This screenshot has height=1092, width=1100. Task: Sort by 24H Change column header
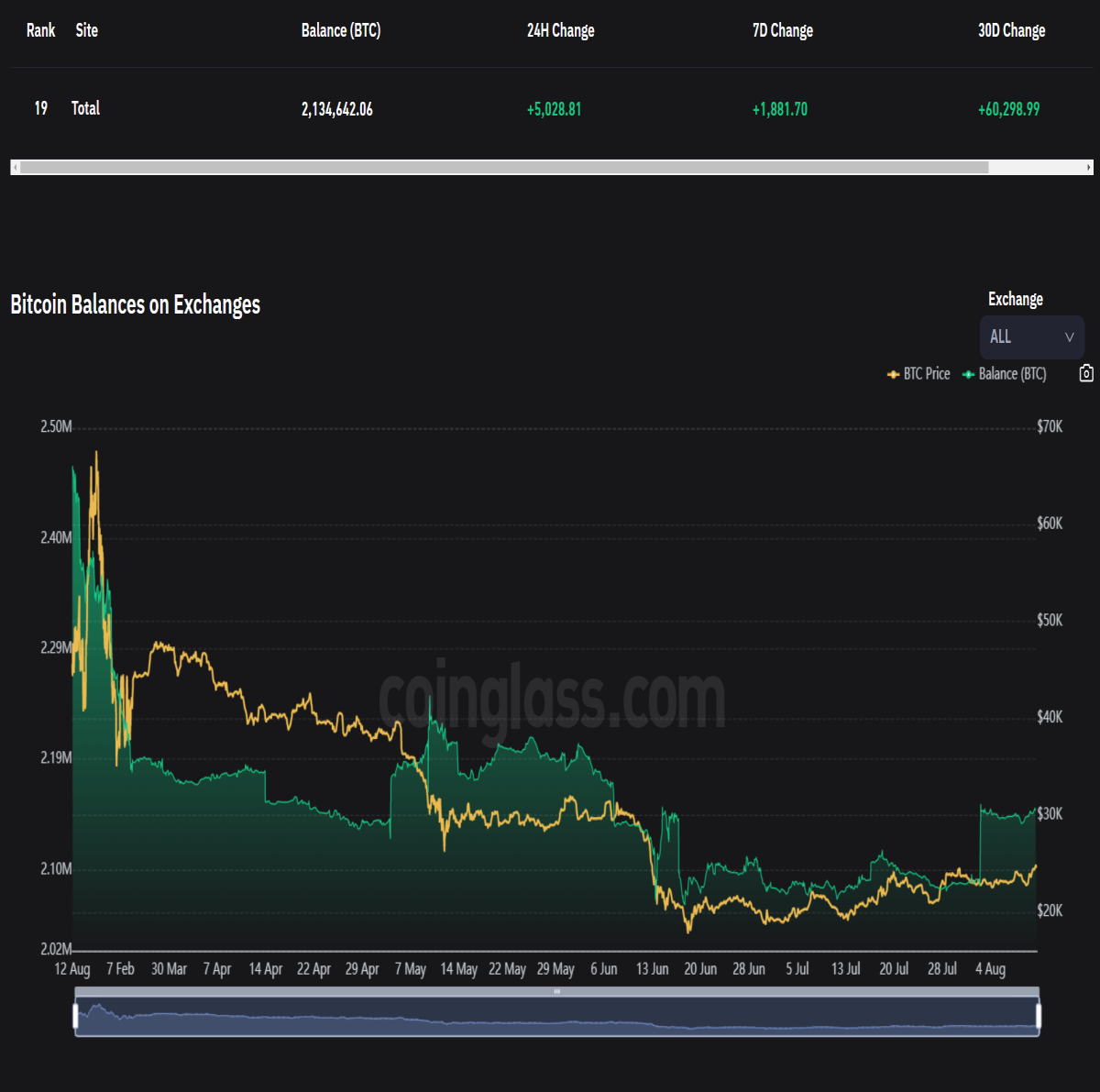pyautogui.click(x=560, y=30)
